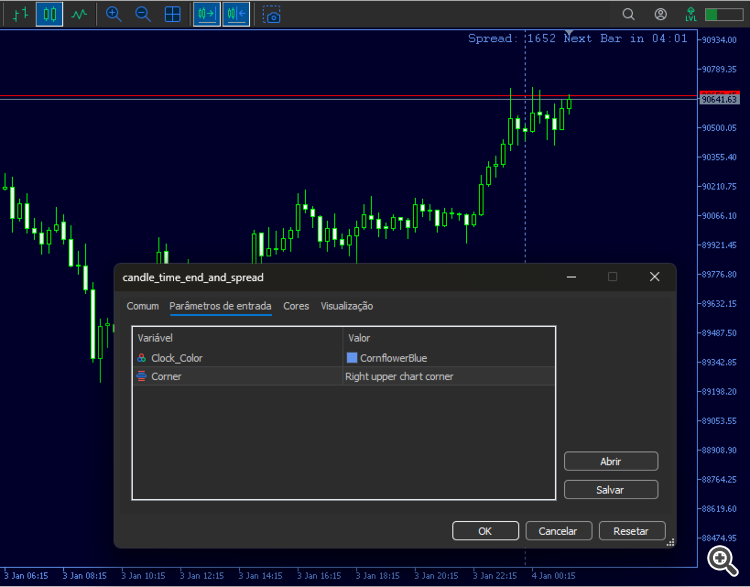Click the magnifier zoom overlay icon
The height and width of the screenshot is (587, 750).
pos(722,560)
